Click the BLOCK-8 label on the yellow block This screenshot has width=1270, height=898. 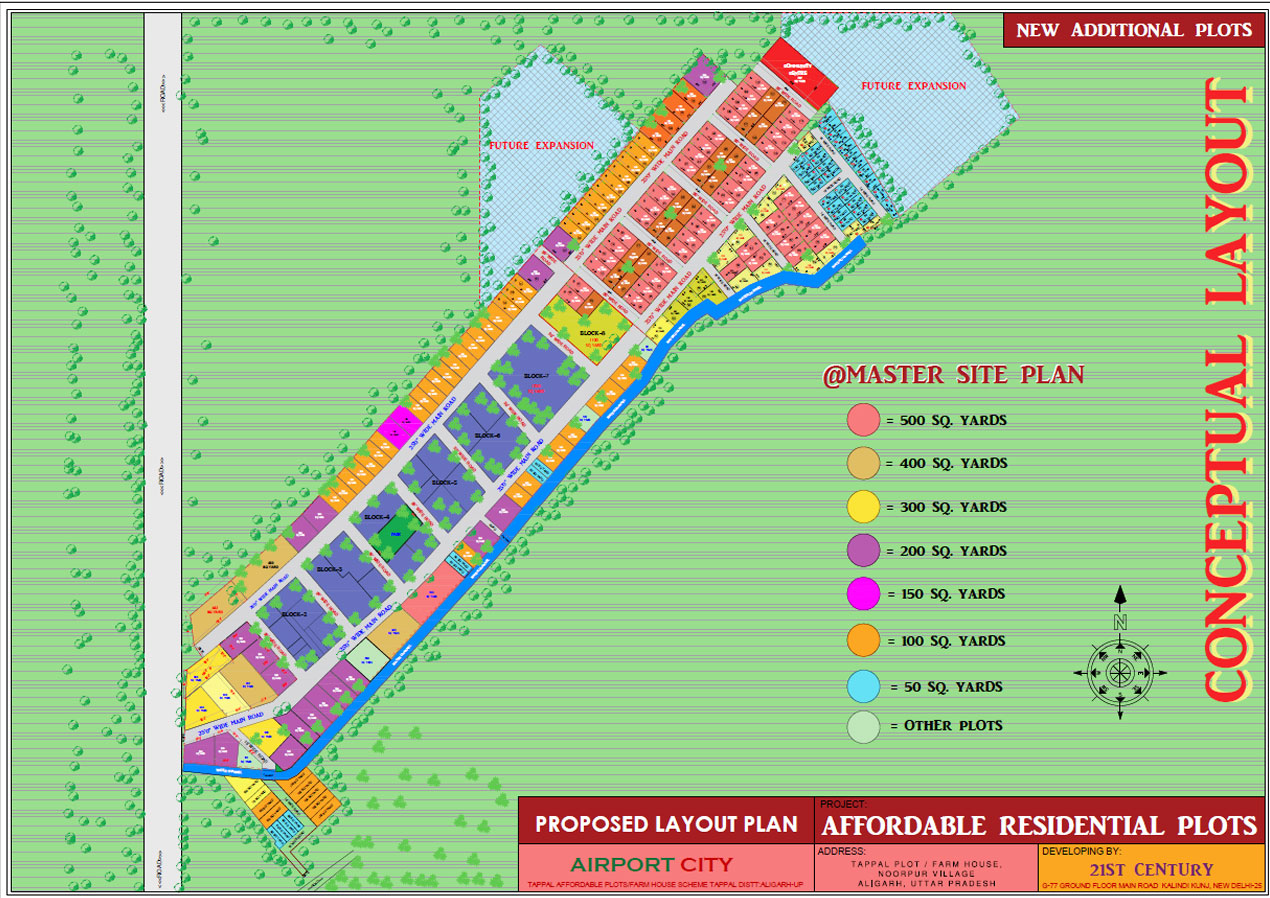(593, 333)
